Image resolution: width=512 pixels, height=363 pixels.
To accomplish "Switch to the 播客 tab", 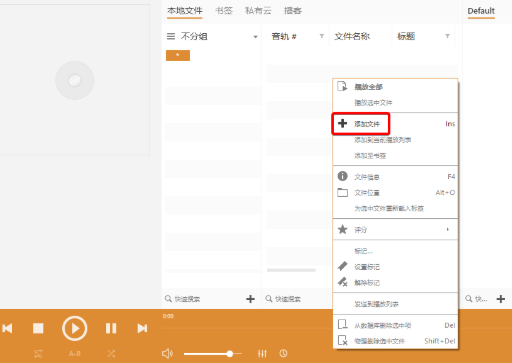I will coord(293,11).
